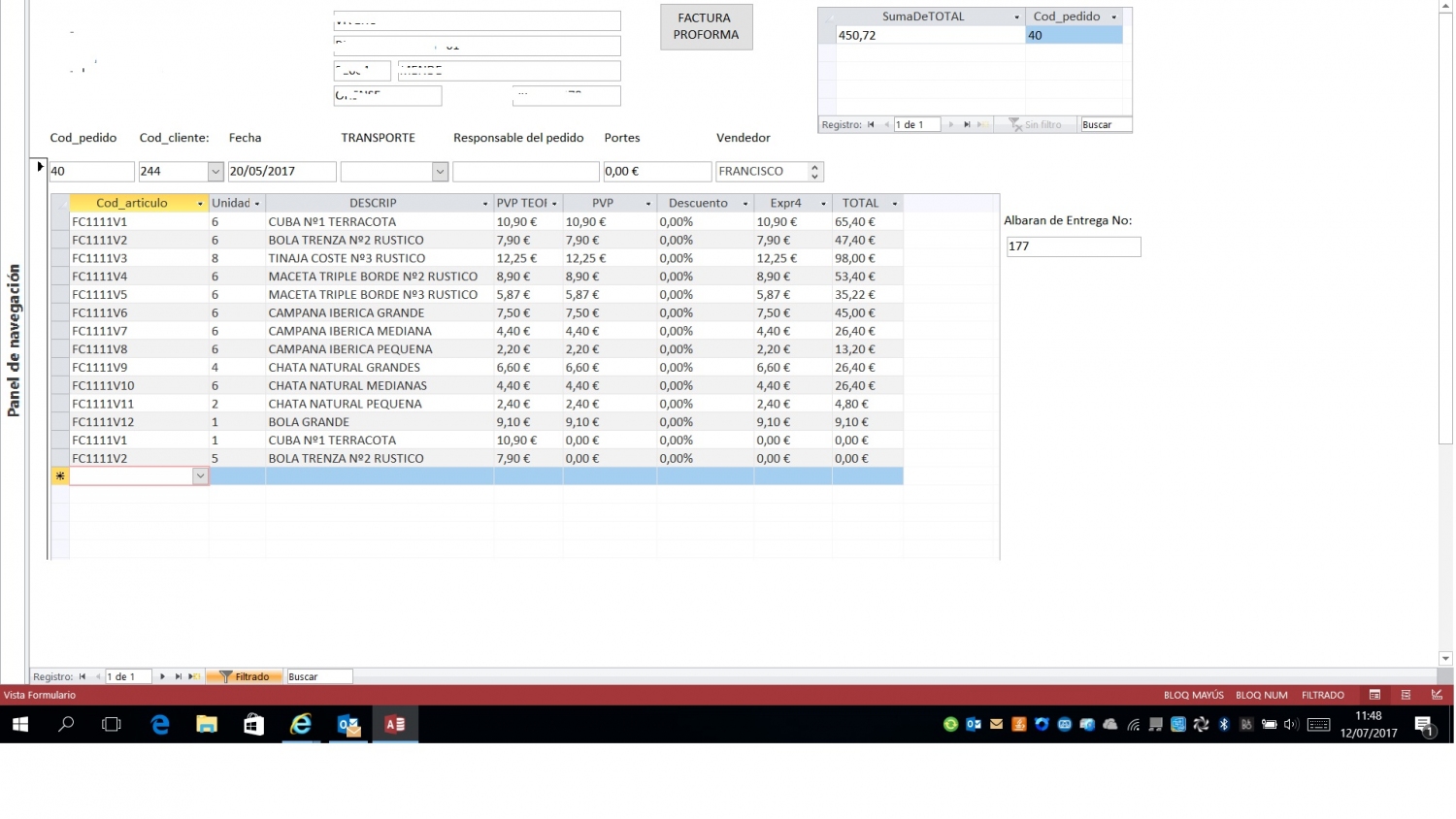1456x819 pixels.
Task: Open Outlook from the taskbar
Action: (348, 724)
